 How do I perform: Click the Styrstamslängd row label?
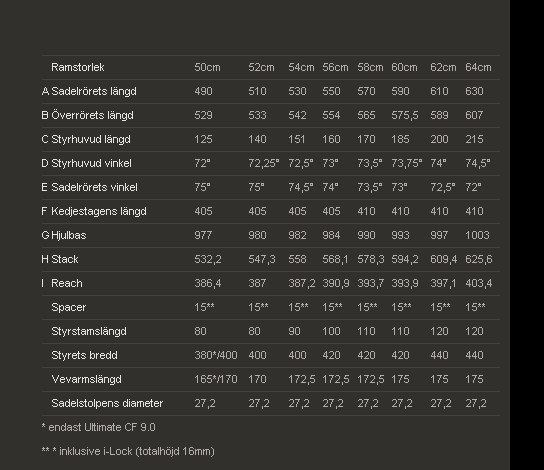(89, 331)
